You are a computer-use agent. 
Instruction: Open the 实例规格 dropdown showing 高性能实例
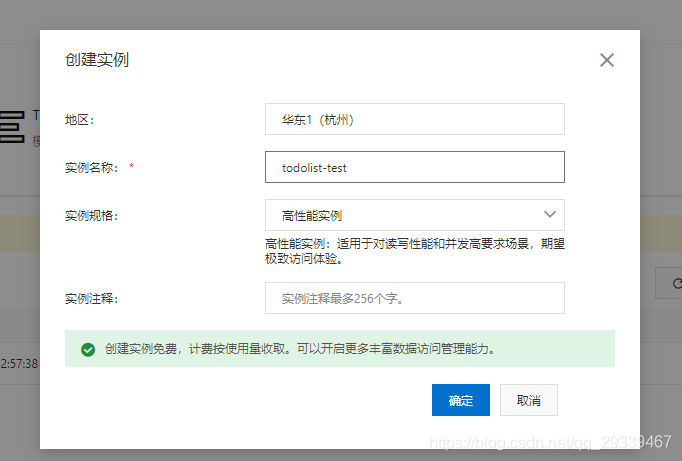pos(415,215)
